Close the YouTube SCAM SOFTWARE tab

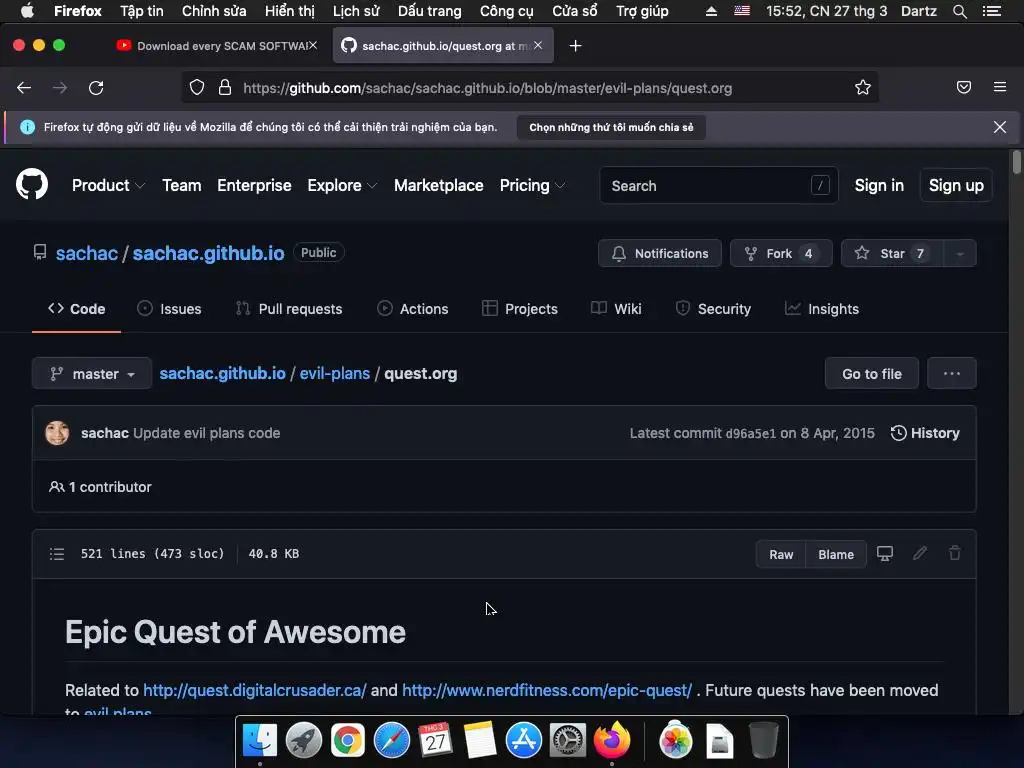pos(313,45)
